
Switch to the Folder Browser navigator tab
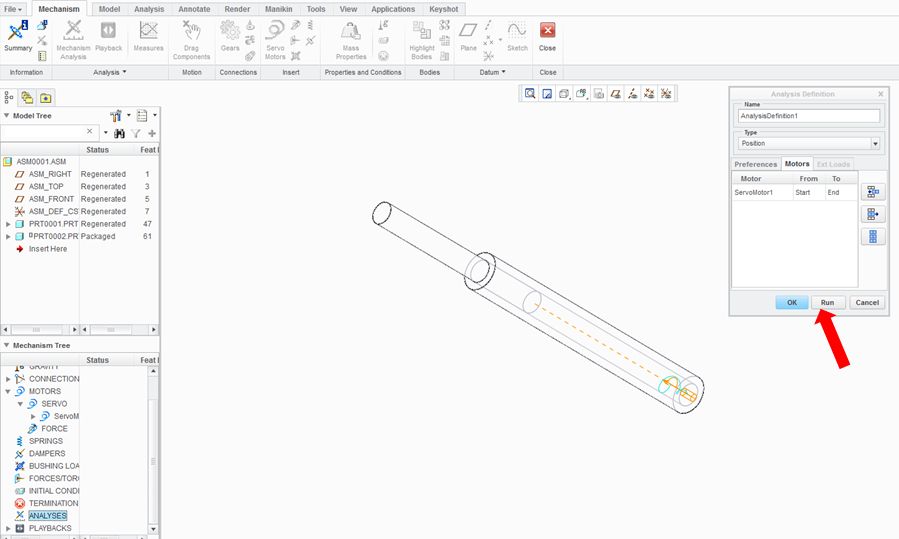tap(27, 98)
